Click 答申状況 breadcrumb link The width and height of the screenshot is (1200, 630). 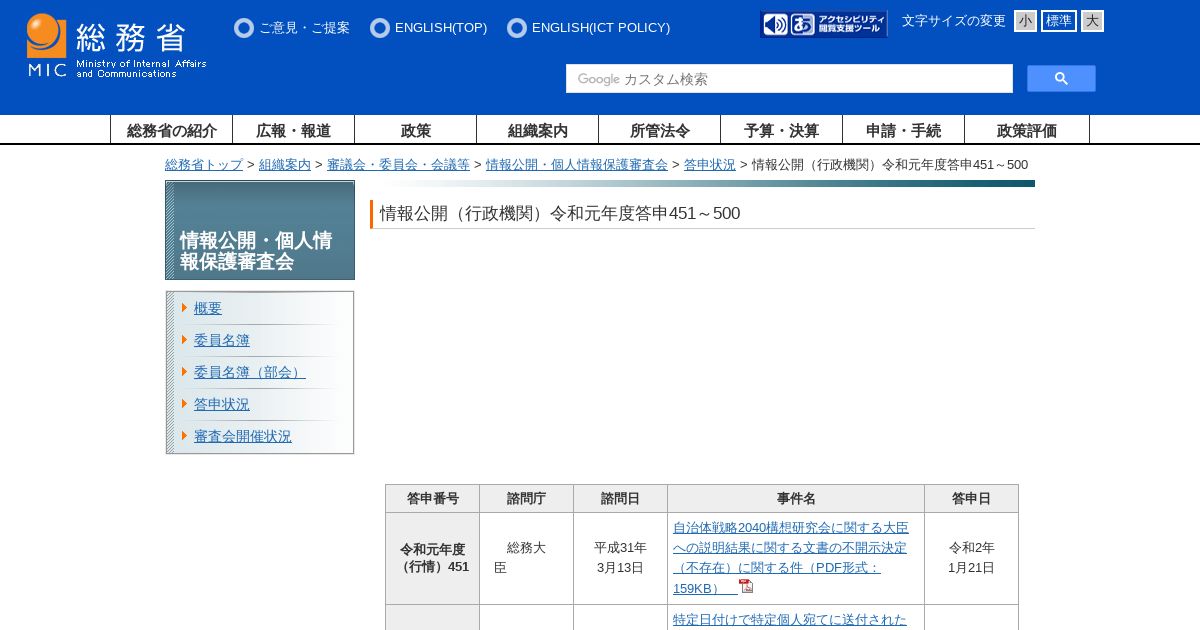pyautogui.click(x=710, y=165)
